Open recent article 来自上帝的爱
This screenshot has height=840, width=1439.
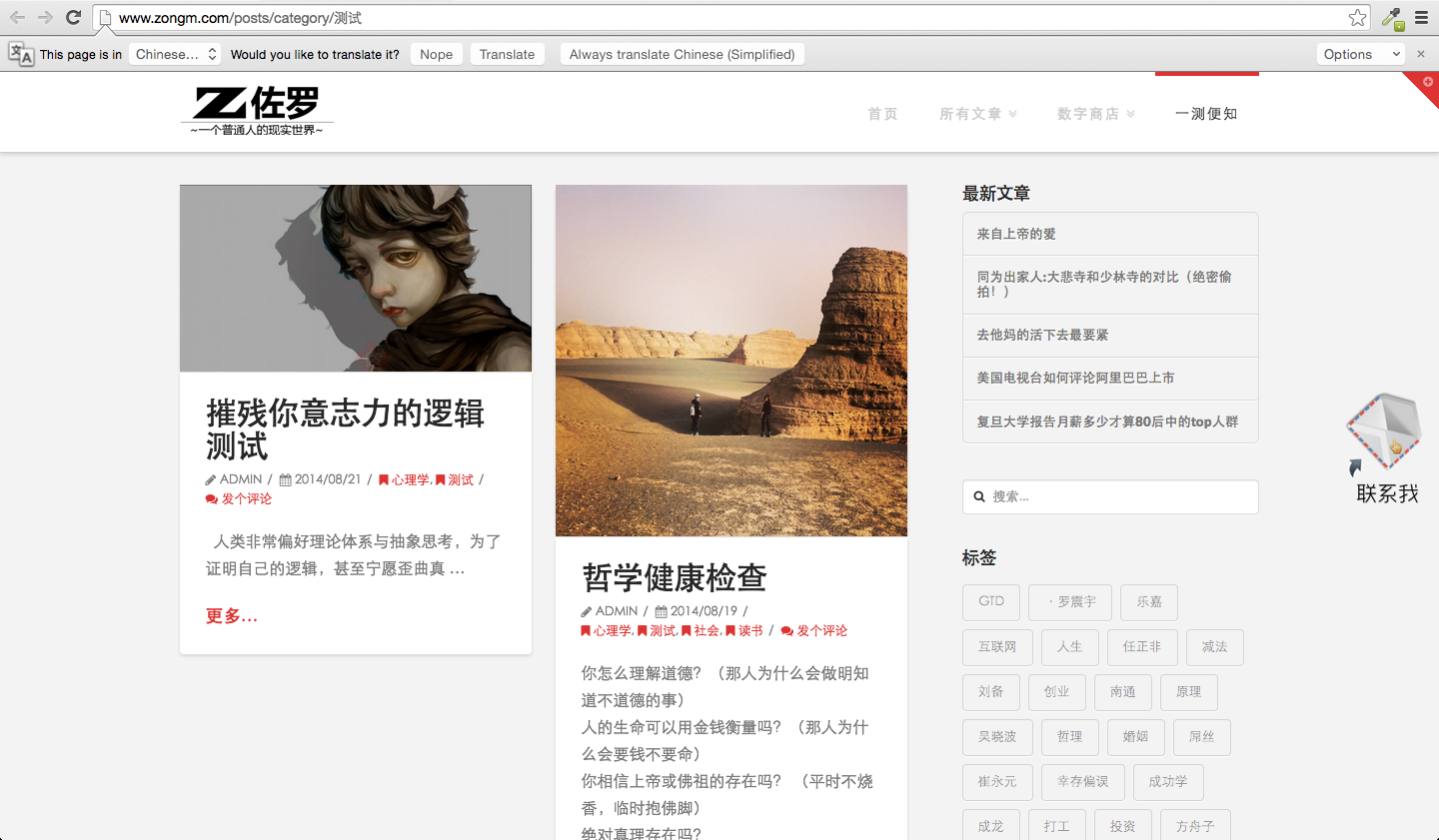pyautogui.click(x=1110, y=234)
